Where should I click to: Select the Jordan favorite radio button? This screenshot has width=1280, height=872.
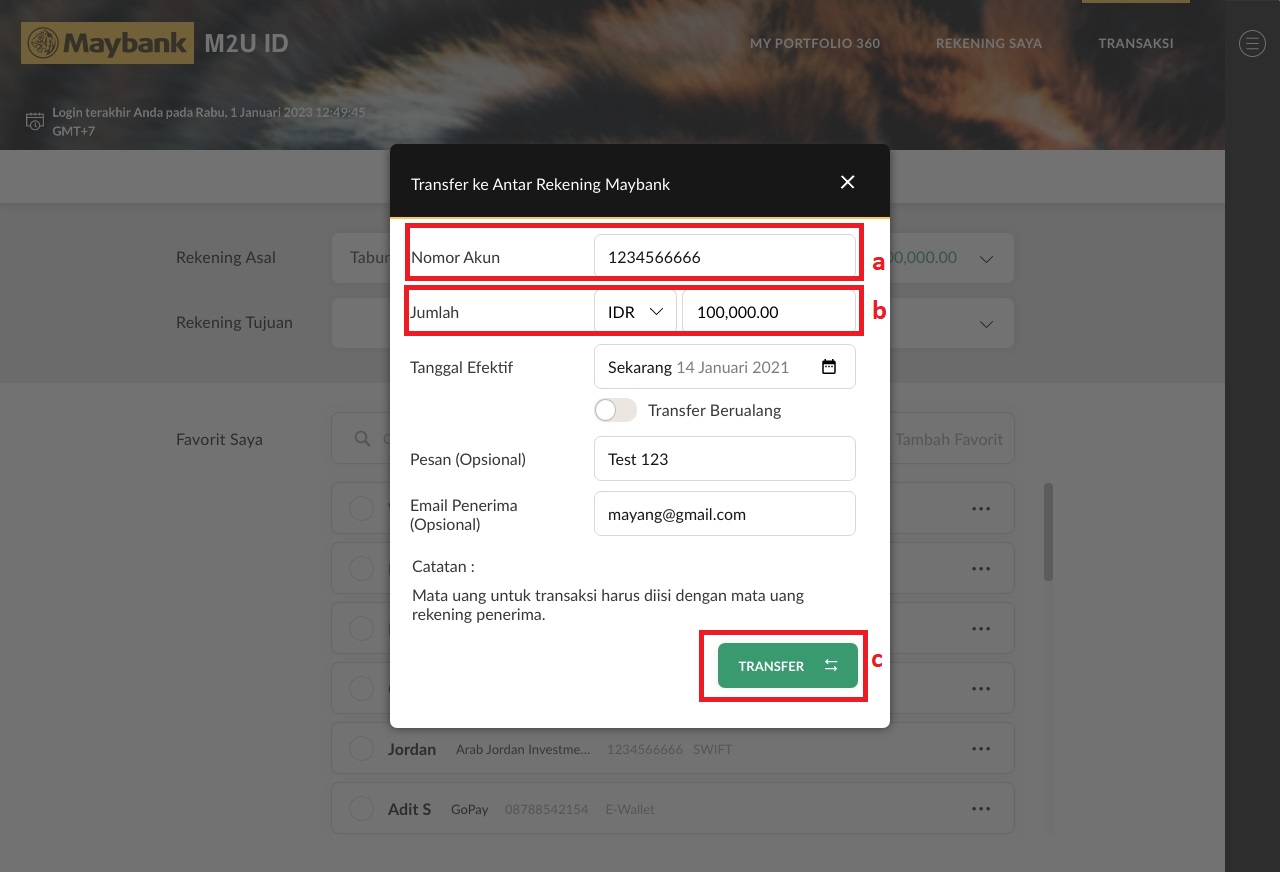point(361,749)
